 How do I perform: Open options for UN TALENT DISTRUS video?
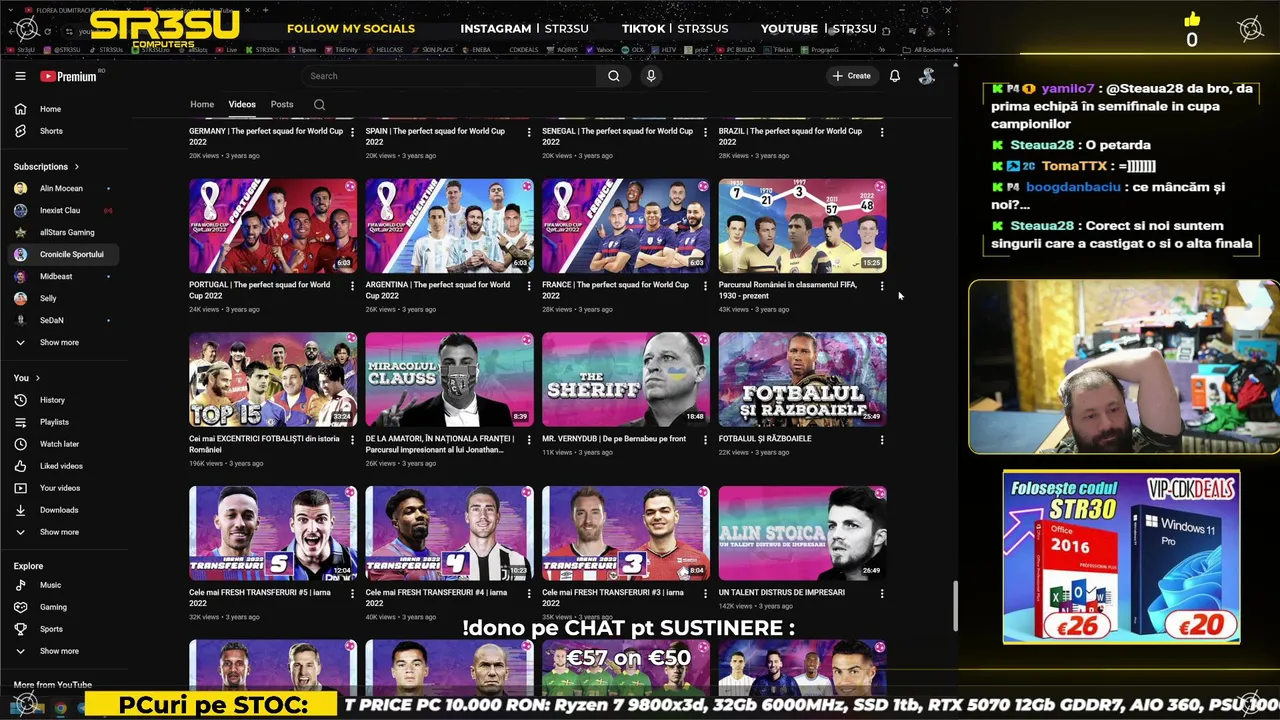click(882, 594)
